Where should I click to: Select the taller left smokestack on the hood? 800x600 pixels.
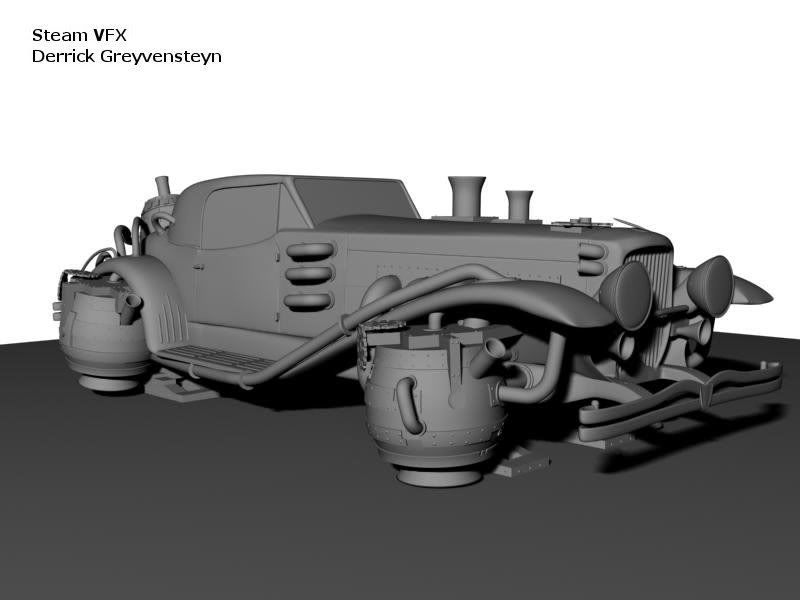[467, 196]
